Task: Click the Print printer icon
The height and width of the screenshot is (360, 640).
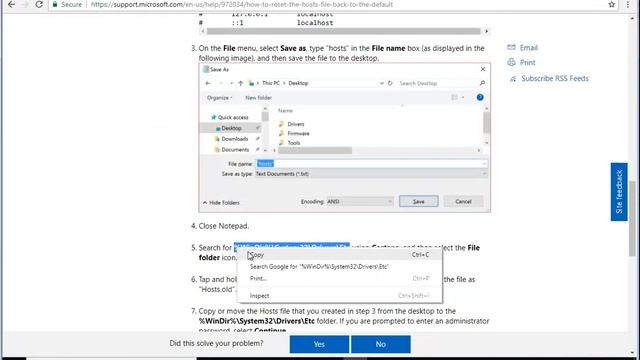Action: click(x=511, y=62)
